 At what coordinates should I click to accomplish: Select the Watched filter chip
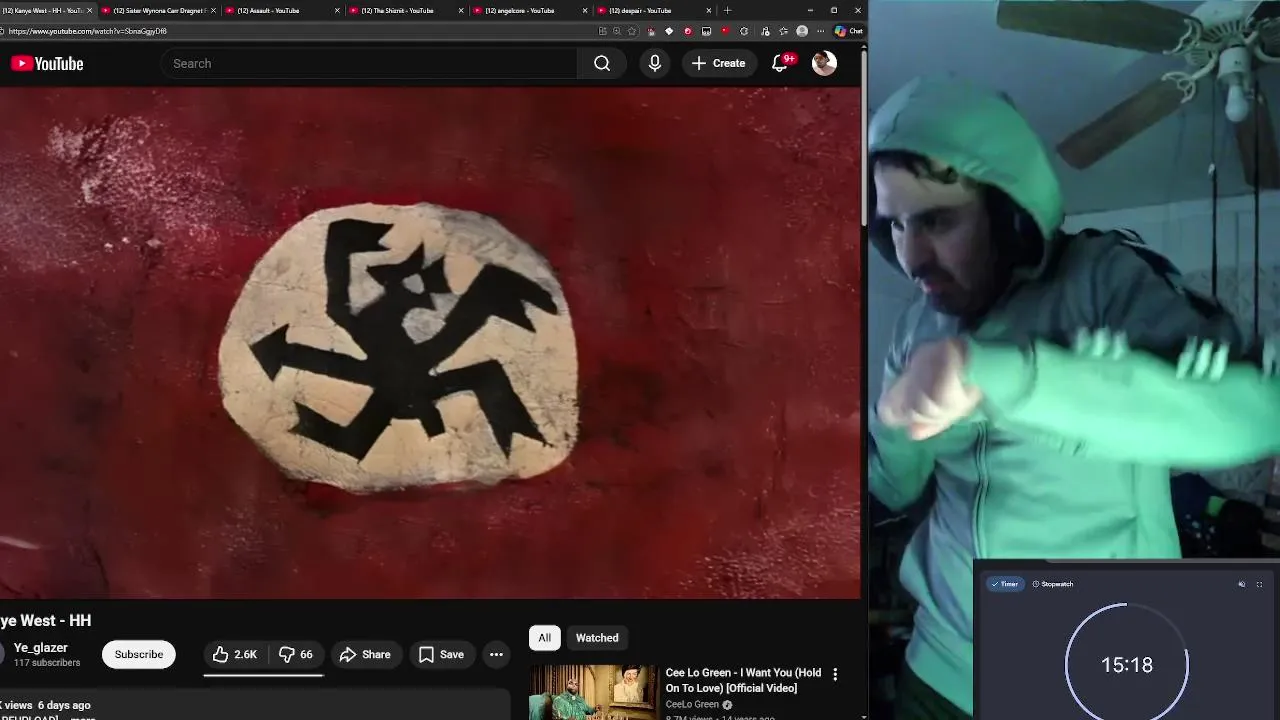(597, 638)
